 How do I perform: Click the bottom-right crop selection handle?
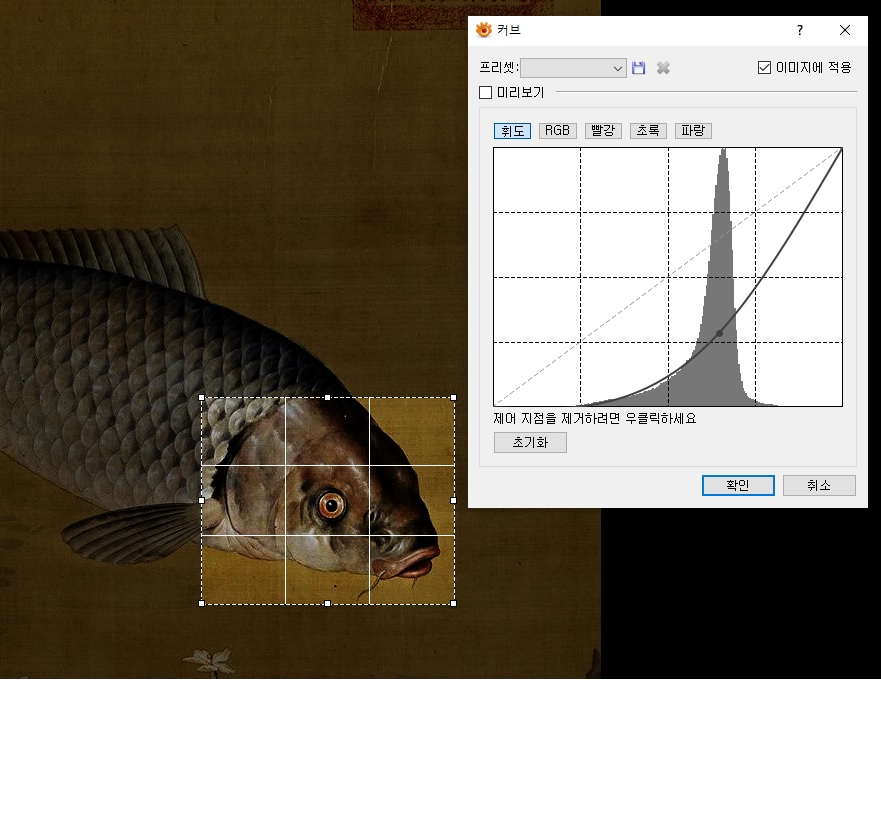(x=453, y=603)
